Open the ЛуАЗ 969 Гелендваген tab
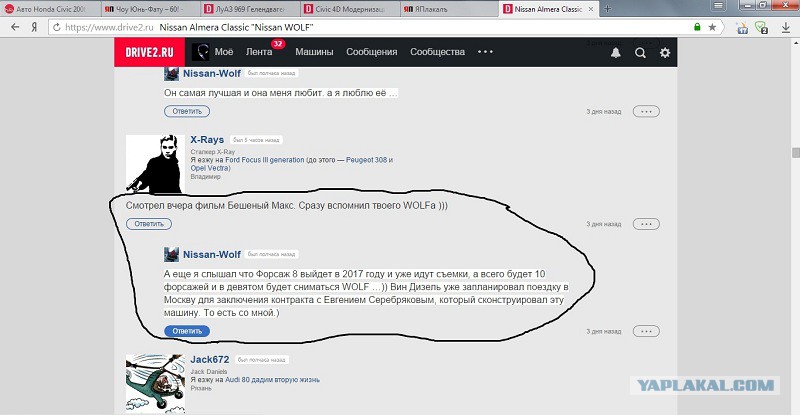The height and width of the screenshot is (415, 800). tap(249, 9)
